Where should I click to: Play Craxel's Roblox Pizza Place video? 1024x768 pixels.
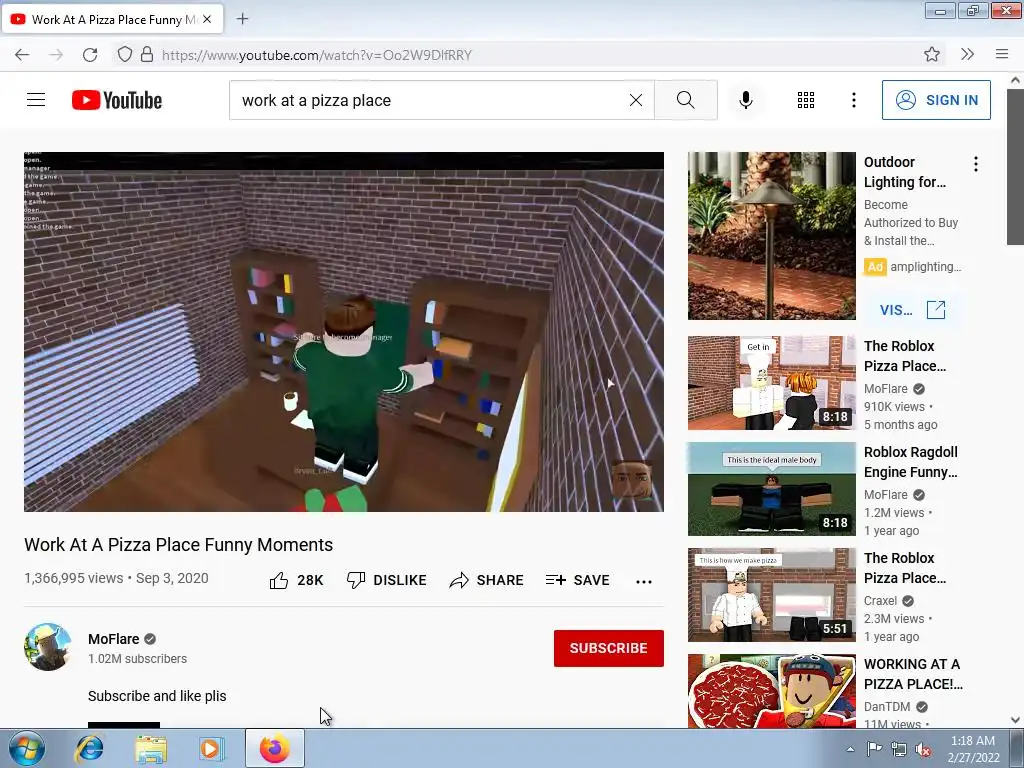[771, 595]
